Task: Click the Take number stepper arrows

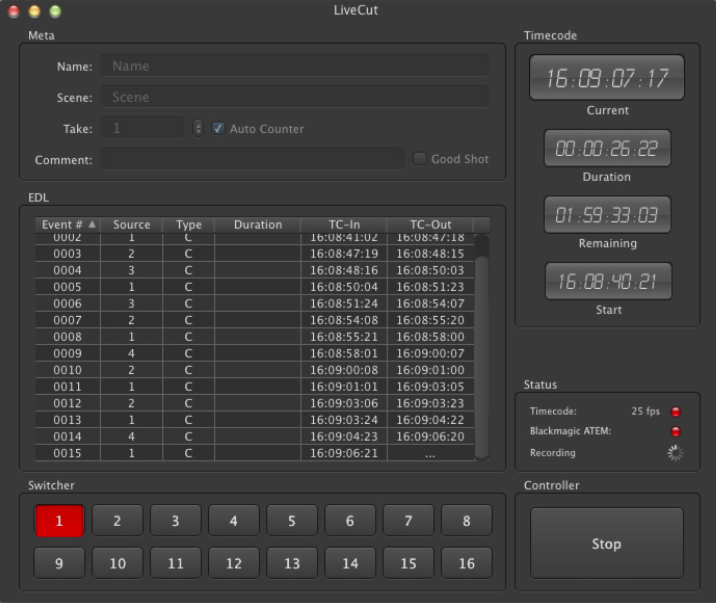Action: (198, 128)
